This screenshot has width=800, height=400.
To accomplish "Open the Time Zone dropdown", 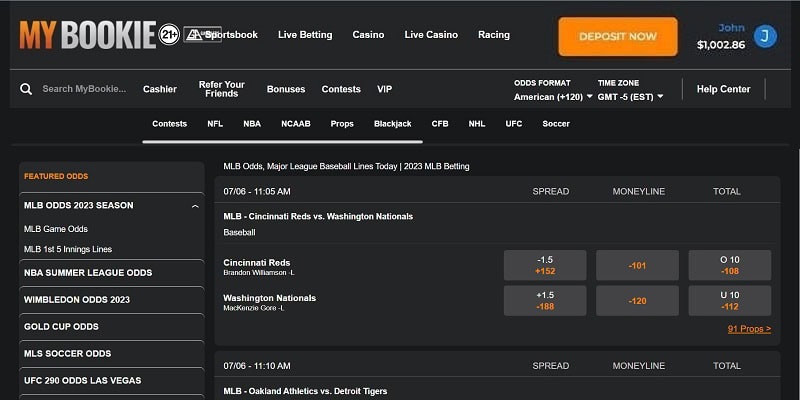I will 630,97.
